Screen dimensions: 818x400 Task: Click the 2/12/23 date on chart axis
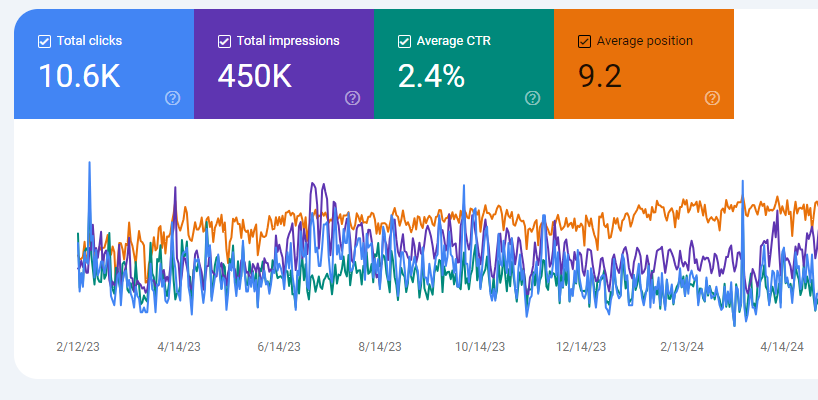[78, 347]
